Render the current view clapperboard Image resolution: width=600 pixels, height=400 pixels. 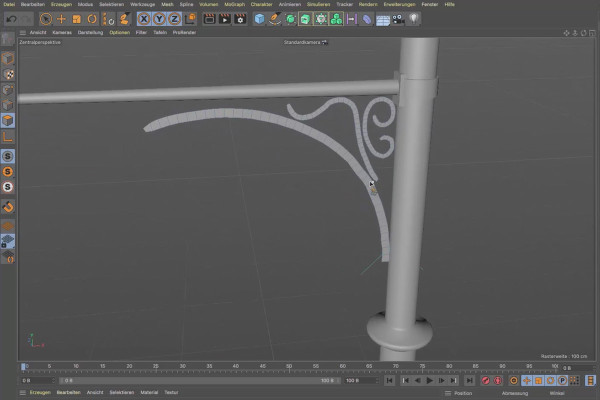pos(209,19)
